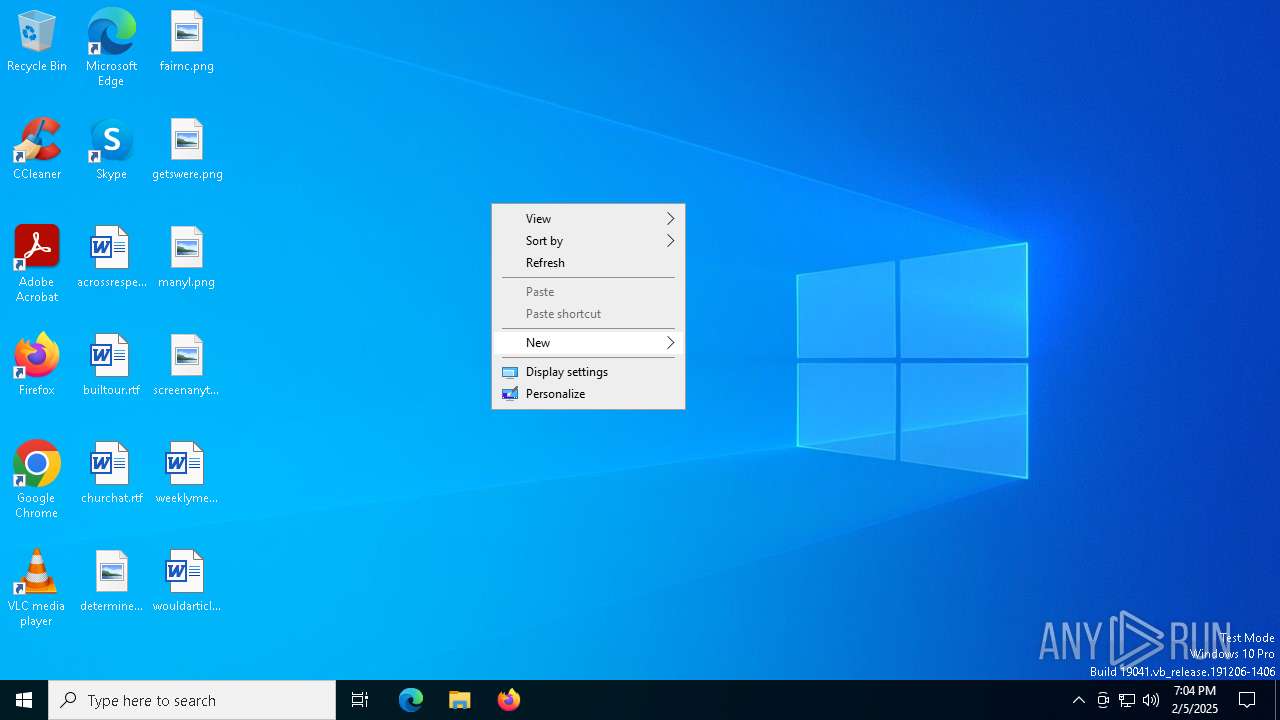Select the Google Chrome desktop shortcut
This screenshot has width=1280, height=720.
(37, 480)
